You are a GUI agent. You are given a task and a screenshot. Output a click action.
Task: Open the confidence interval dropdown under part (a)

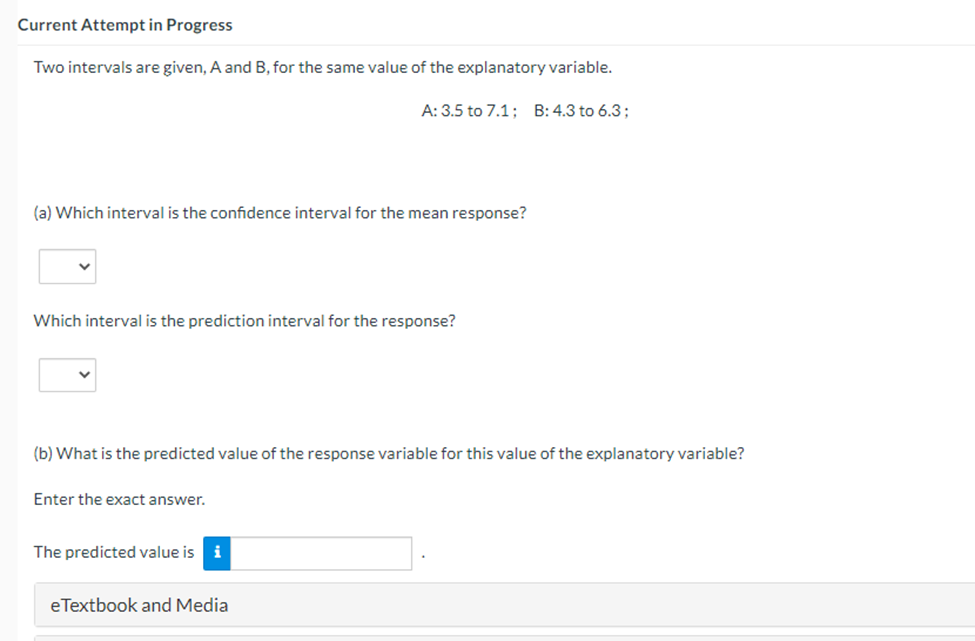tap(66, 266)
